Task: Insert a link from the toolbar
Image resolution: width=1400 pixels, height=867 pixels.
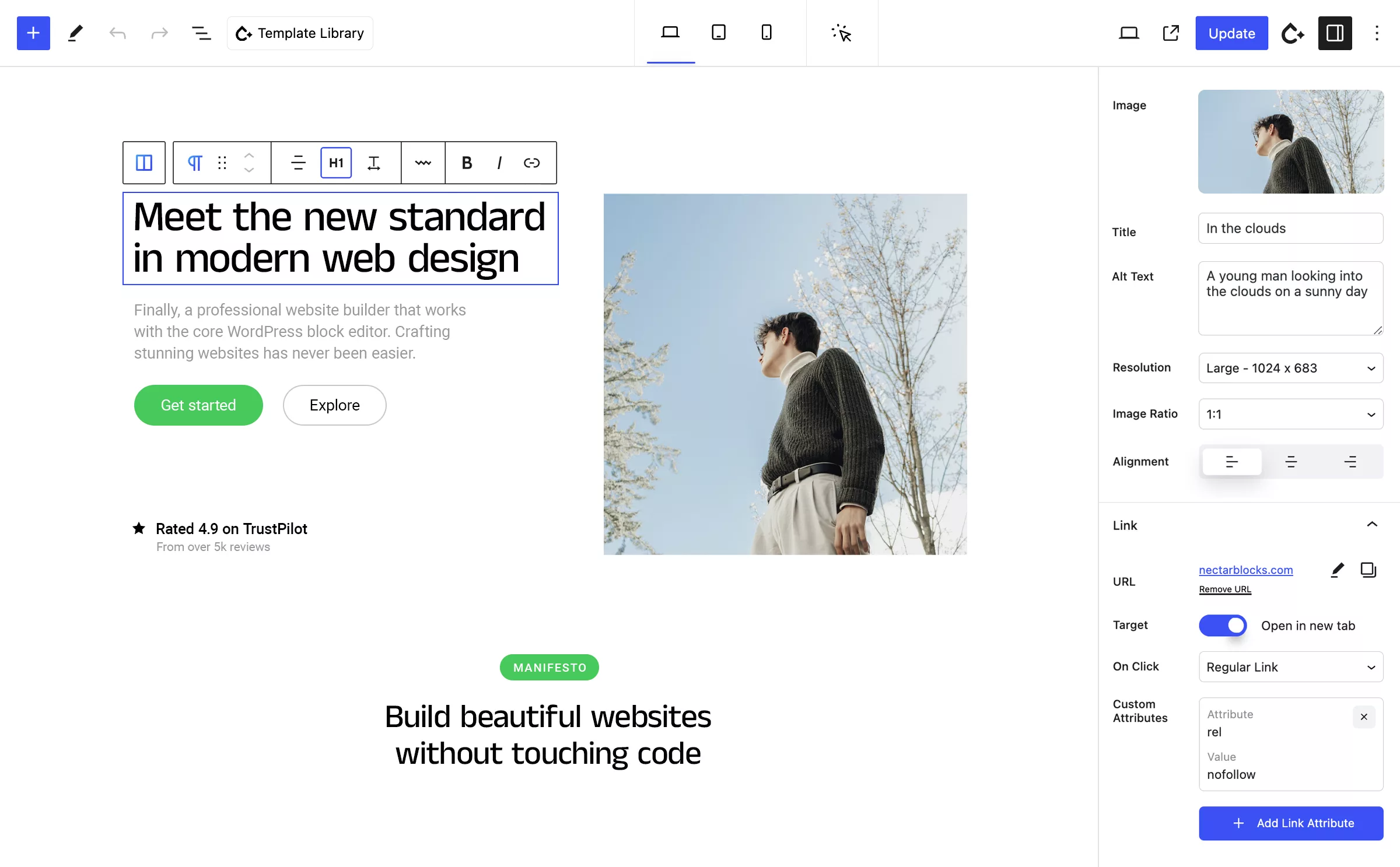Action: tap(531, 163)
